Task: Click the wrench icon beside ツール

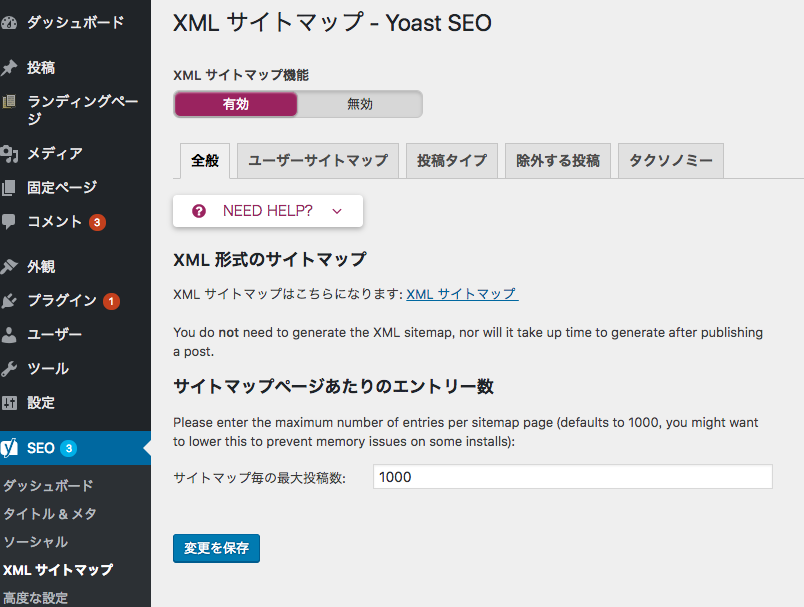Action: click(x=9, y=369)
